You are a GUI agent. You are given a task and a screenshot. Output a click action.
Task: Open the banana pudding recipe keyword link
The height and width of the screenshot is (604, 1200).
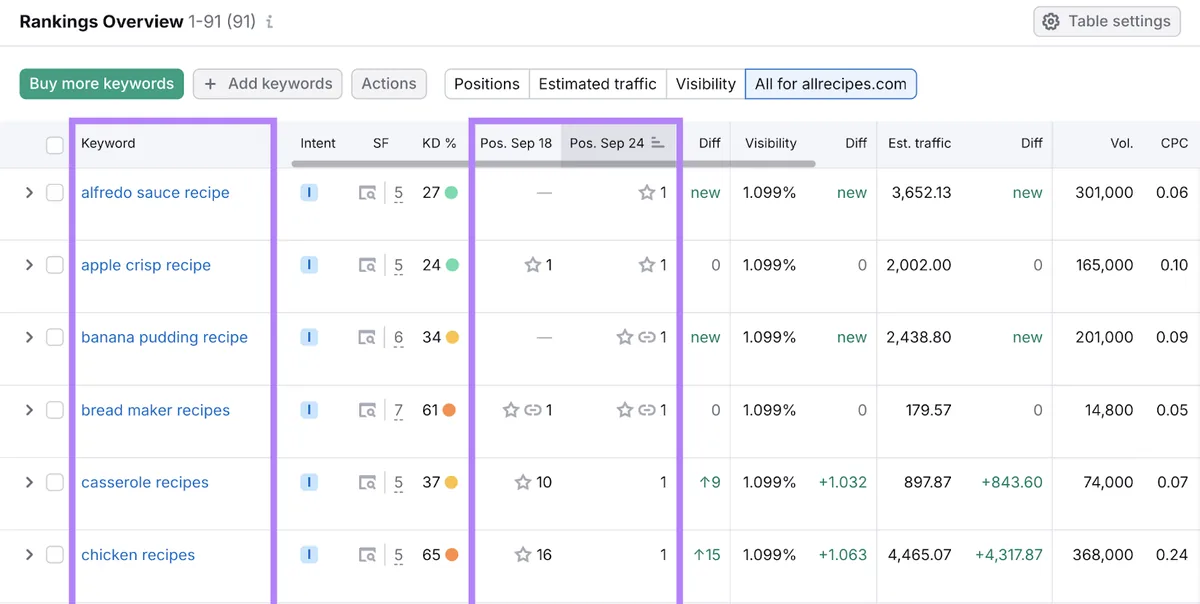(164, 338)
